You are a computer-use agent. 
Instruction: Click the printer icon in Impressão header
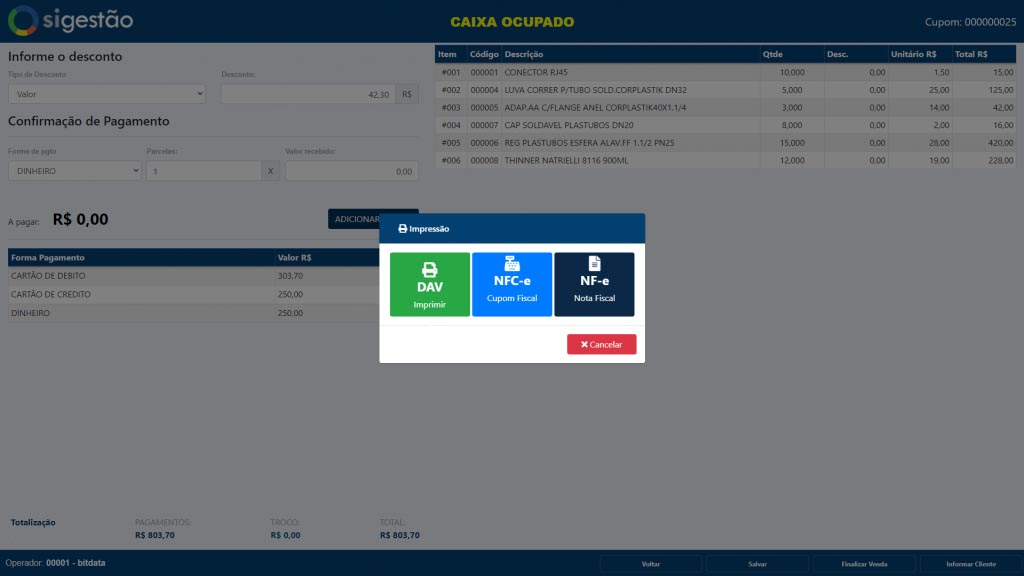click(402, 229)
